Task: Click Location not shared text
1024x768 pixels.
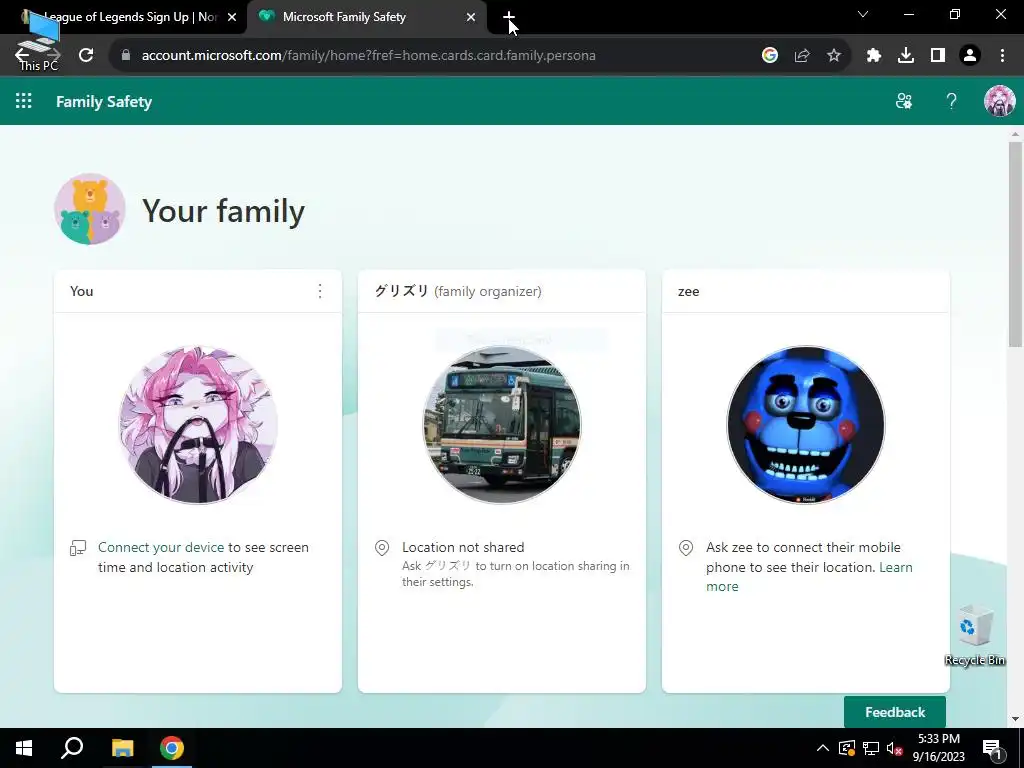Action: click(463, 547)
